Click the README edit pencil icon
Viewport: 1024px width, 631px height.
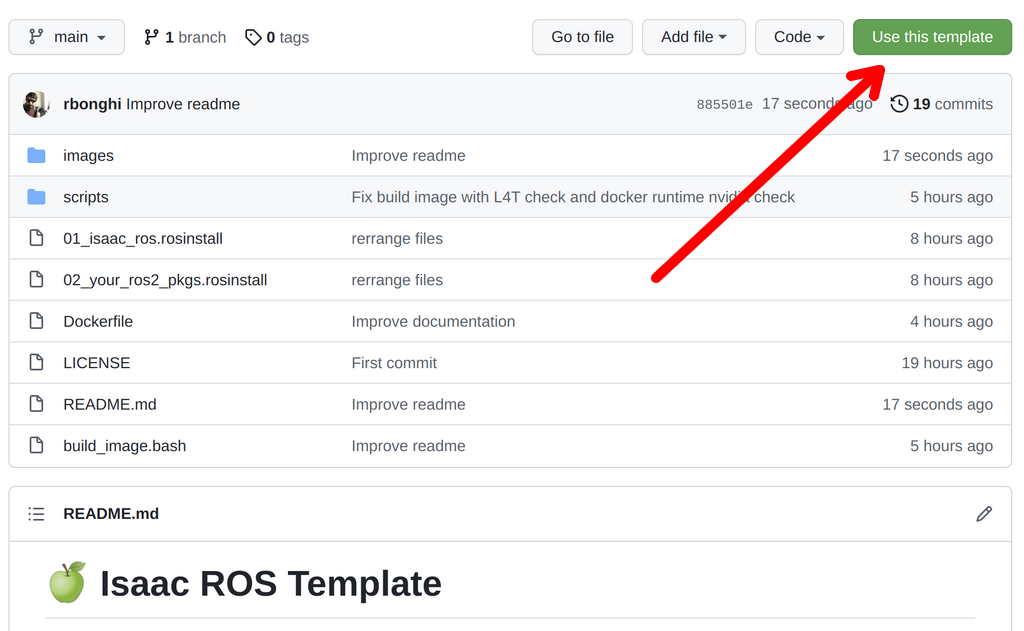[984, 514]
